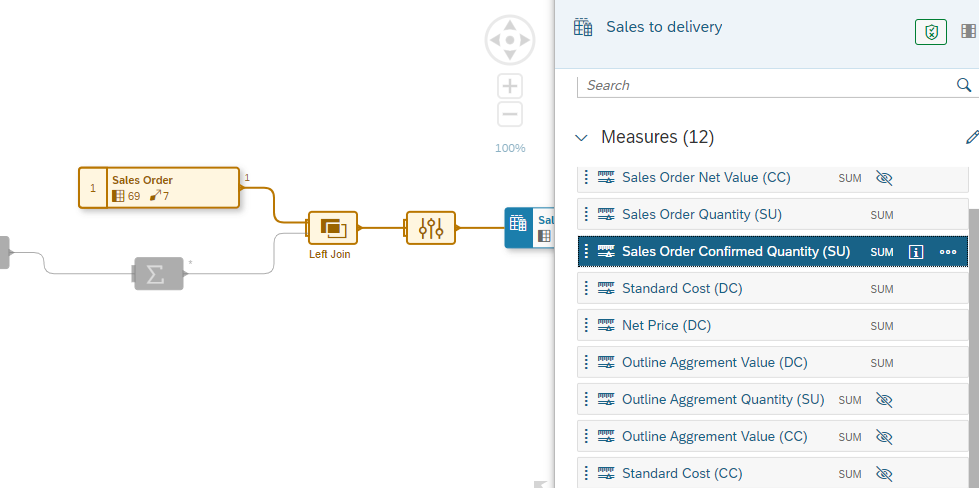The width and height of the screenshot is (979, 488).
Task: Collapse the Measures section
Action: (581, 138)
